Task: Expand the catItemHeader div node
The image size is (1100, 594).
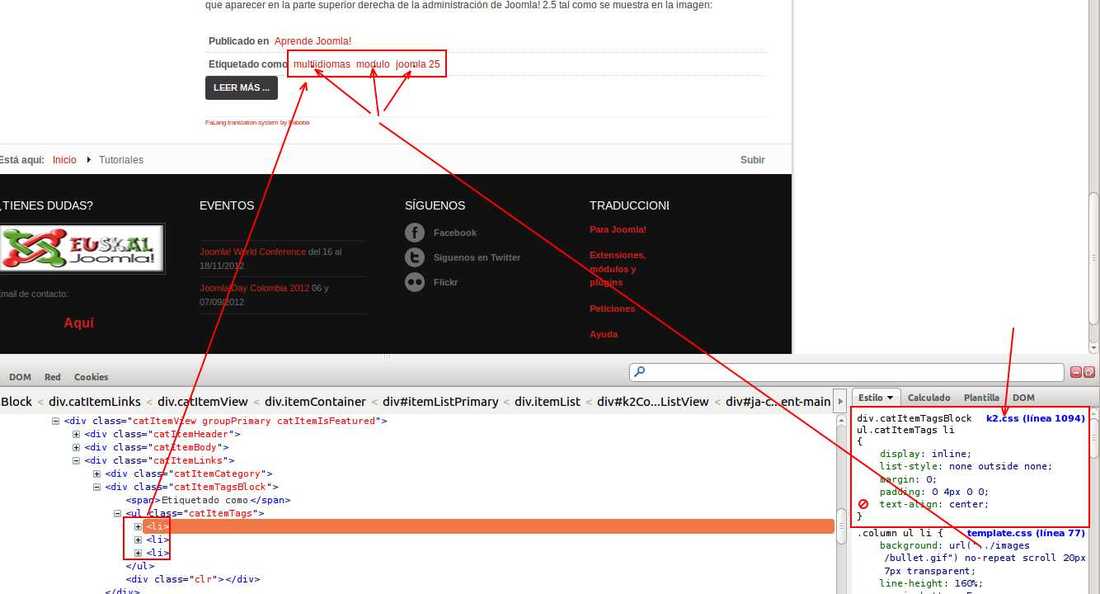Action: 76,434
